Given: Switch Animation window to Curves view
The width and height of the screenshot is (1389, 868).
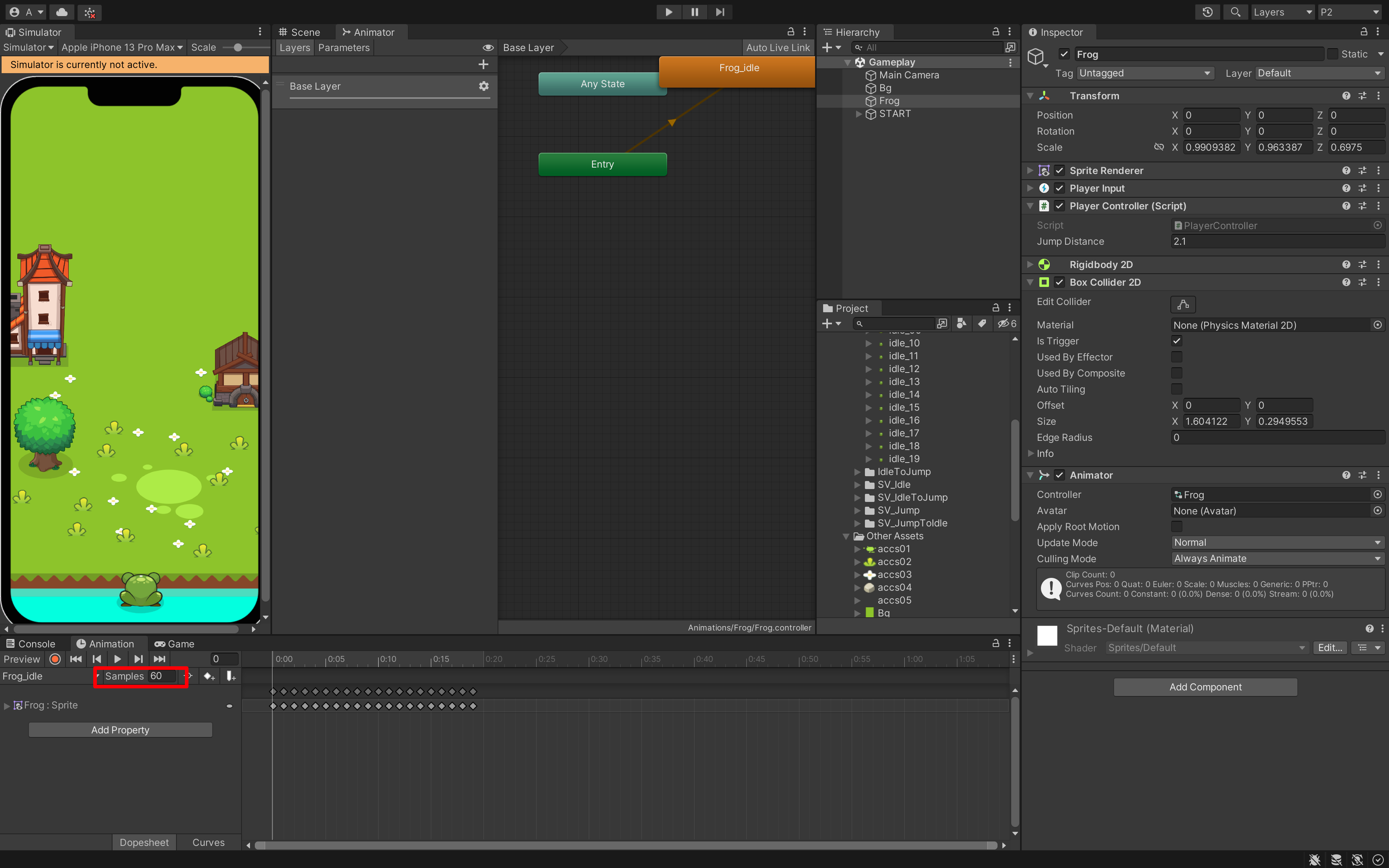Looking at the screenshot, I should 208,842.
